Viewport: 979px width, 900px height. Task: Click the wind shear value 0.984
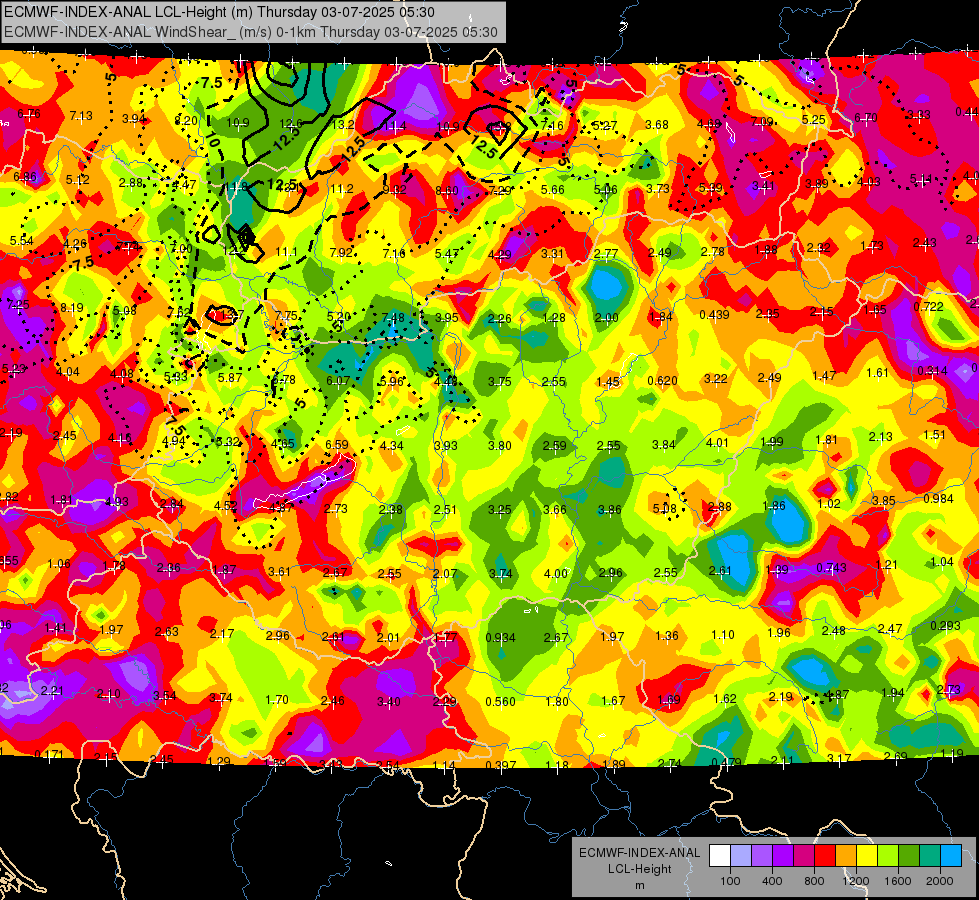click(938, 498)
